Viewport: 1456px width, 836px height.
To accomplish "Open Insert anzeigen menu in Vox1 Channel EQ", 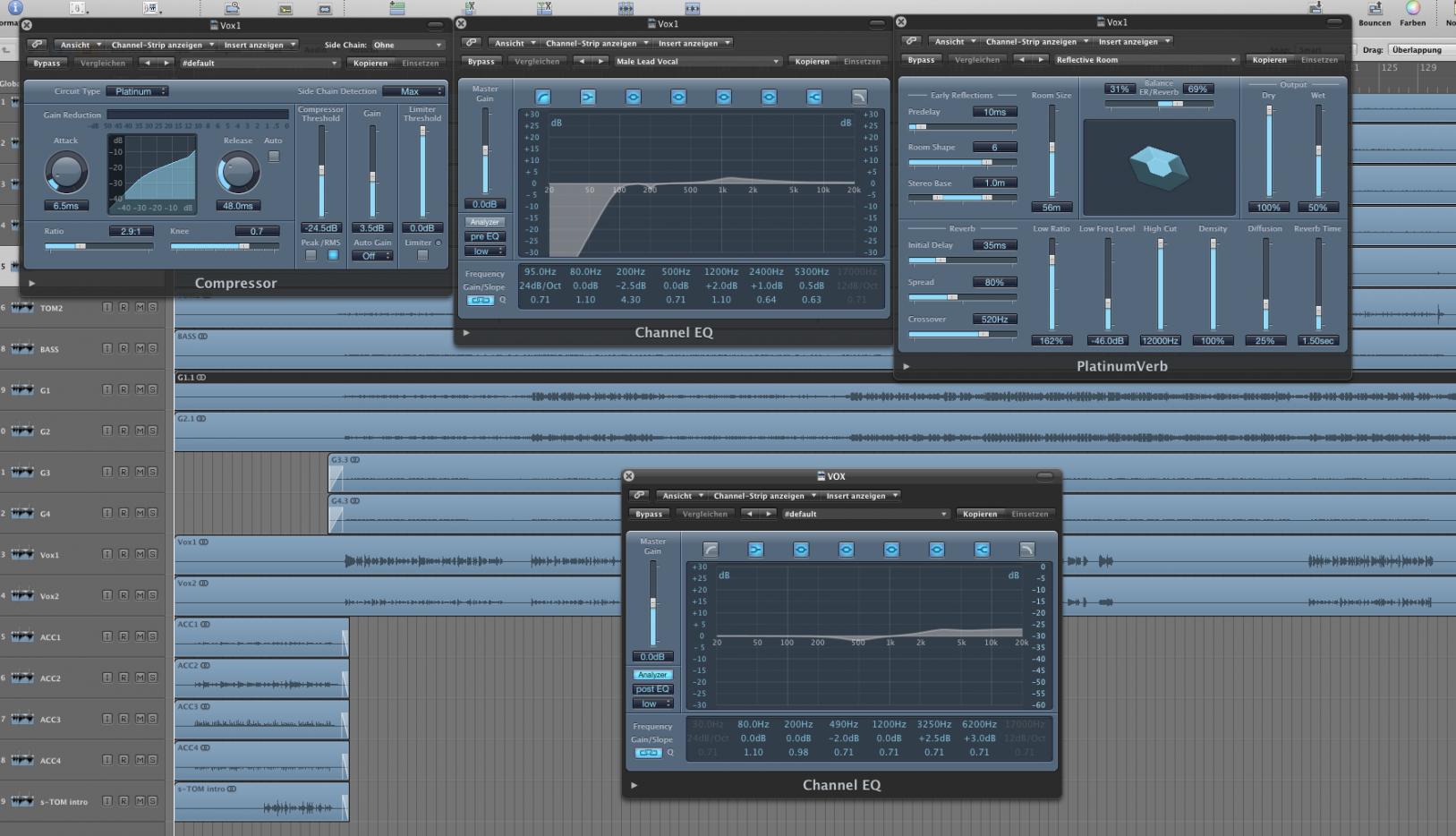I will coord(695,43).
